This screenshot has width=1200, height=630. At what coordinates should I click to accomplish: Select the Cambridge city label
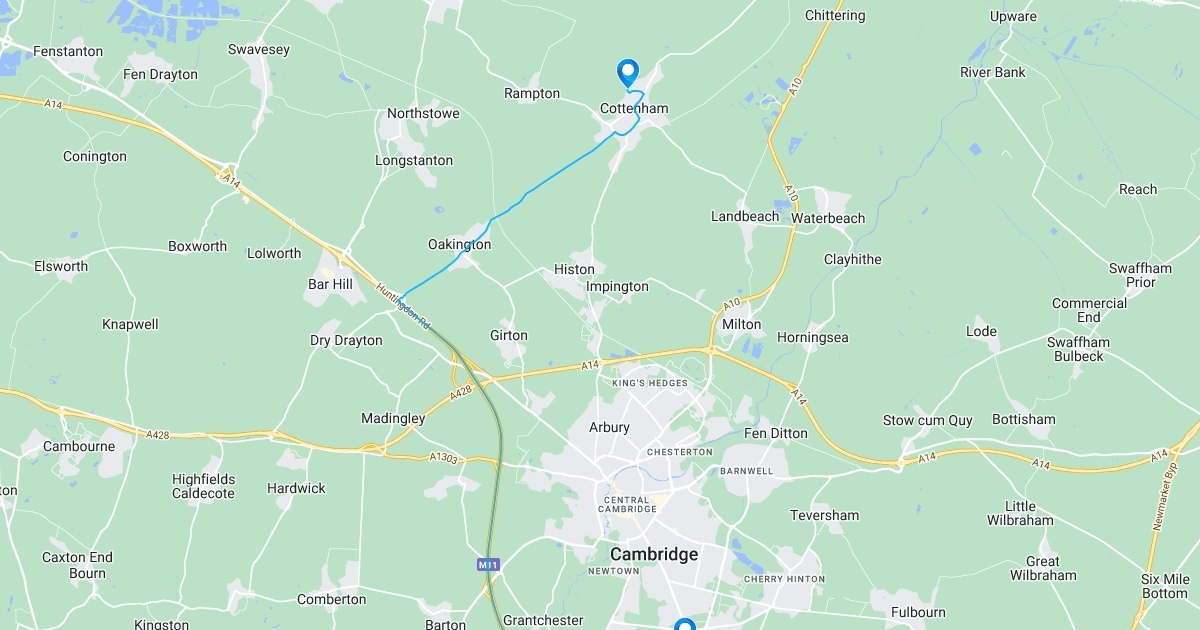coord(654,554)
